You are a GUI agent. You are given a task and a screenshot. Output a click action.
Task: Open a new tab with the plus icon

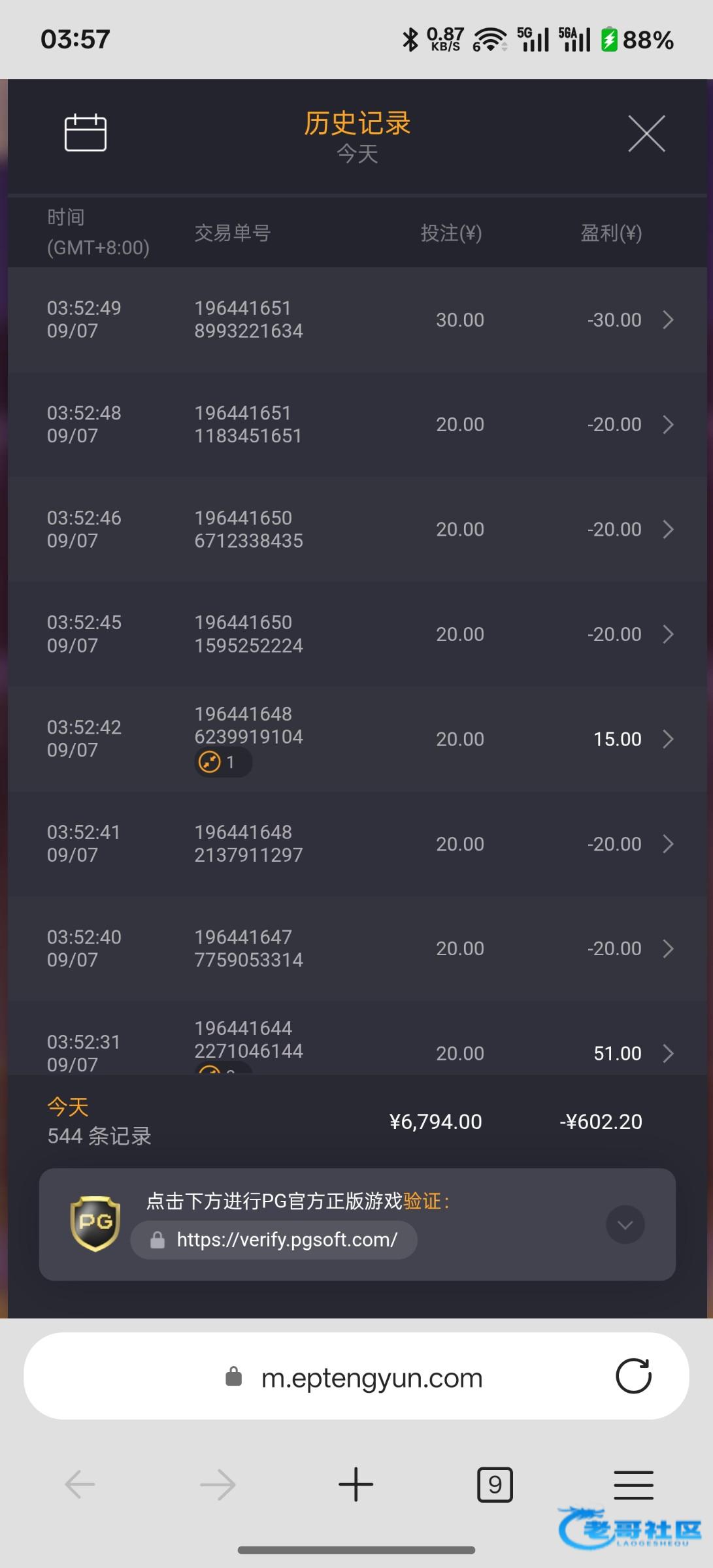(x=356, y=1484)
